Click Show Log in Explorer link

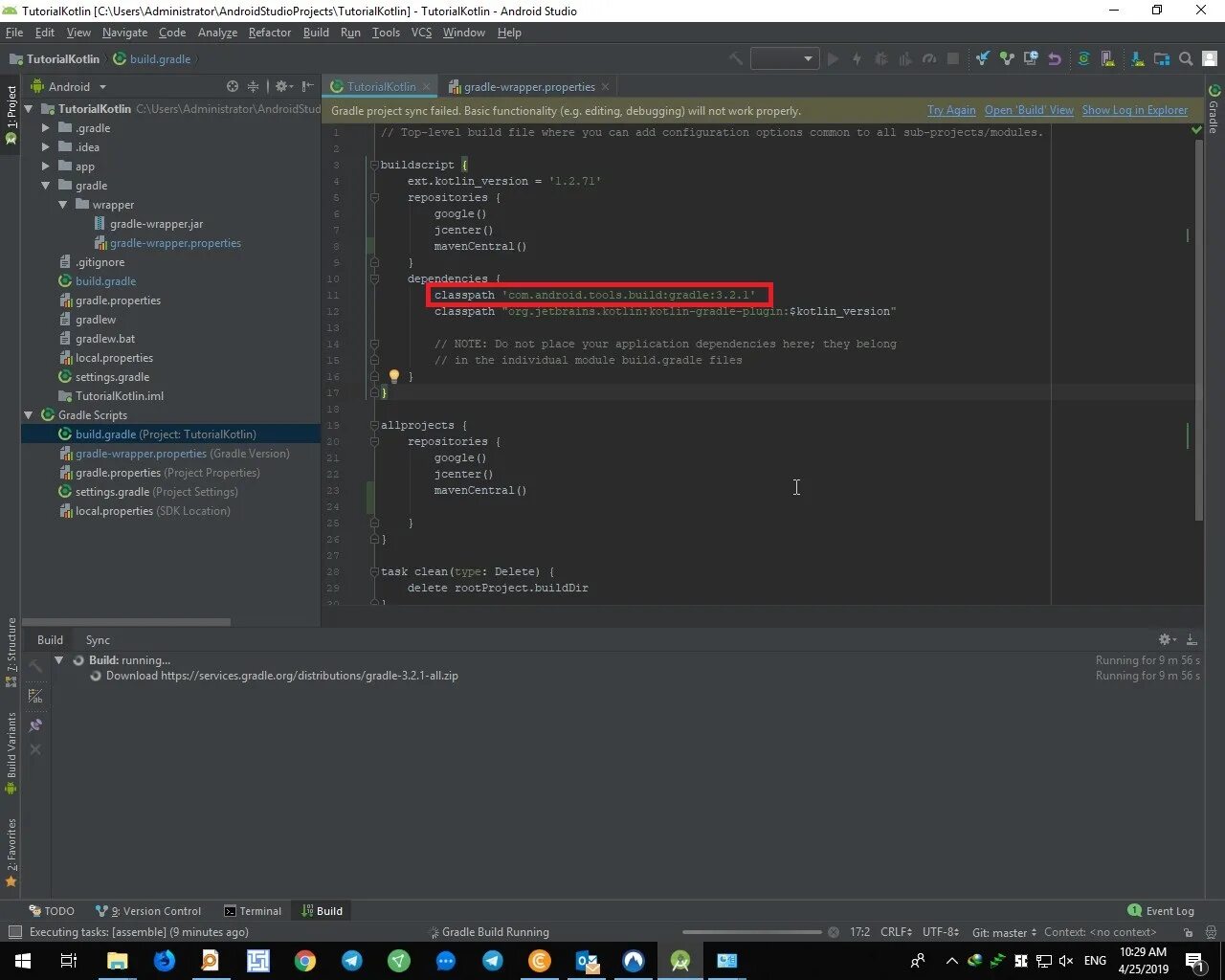point(1135,110)
